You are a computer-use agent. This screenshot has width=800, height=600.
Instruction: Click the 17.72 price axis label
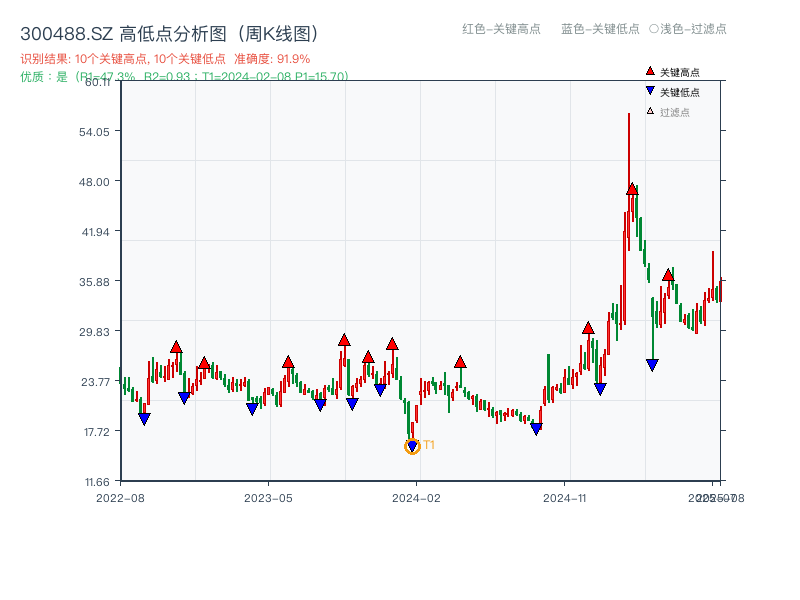pos(96,432)
